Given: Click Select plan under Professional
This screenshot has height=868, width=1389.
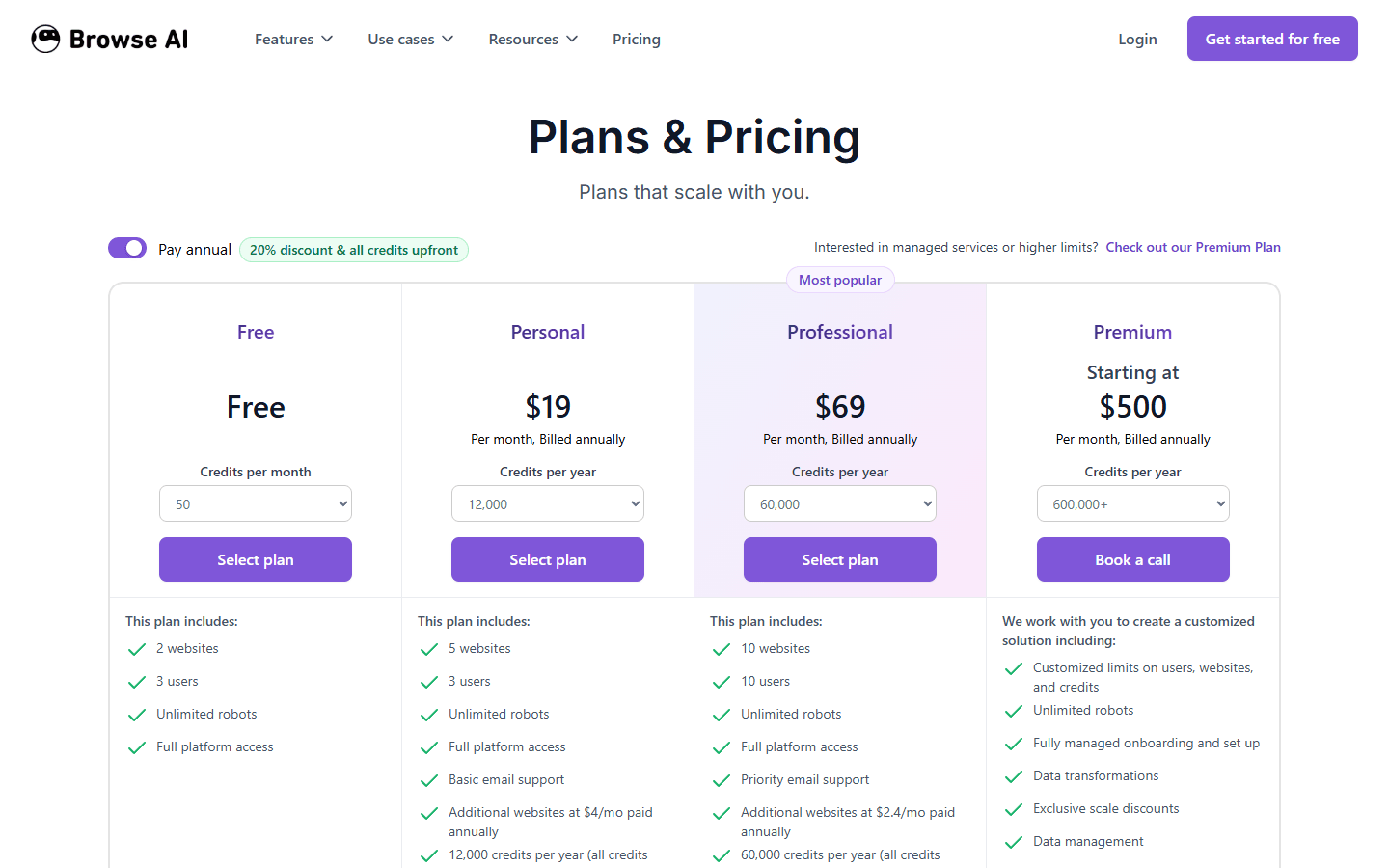Looking at the screenshot, I should coord(839,559).
